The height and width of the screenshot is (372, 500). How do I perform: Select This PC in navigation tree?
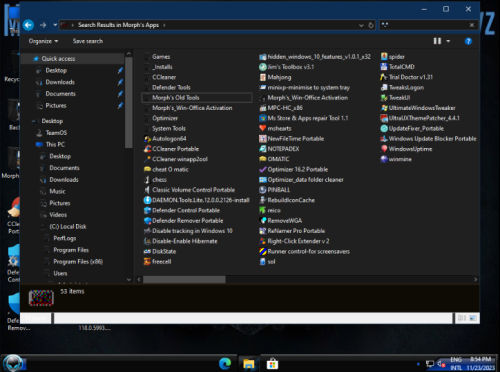pyautogui.click(x=55, y=144)
